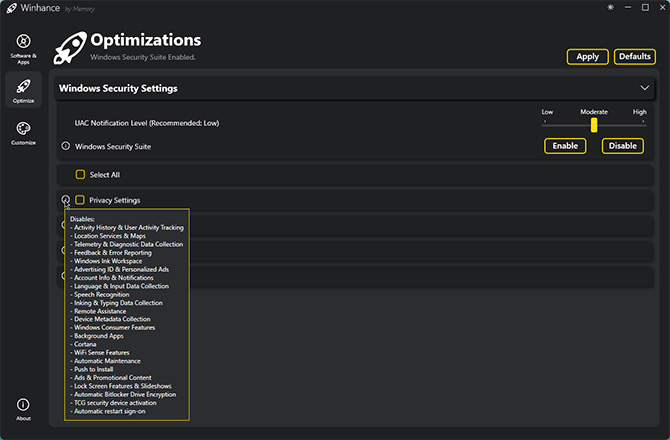Click the Privacy Settings label

coord(115,200)
